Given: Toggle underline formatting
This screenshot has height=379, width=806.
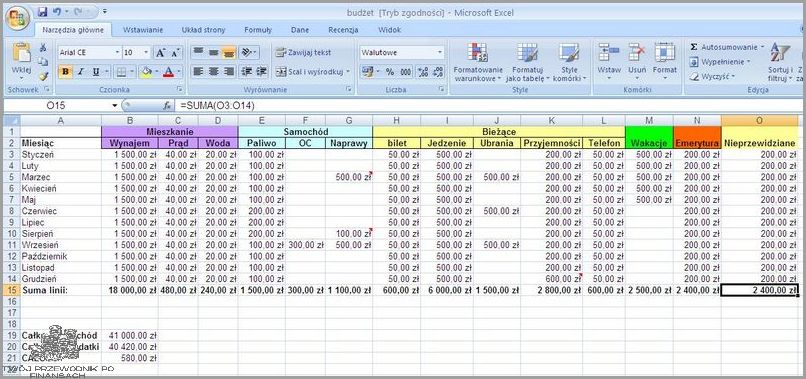Looking at the screenshot, I should pos(95,71).
